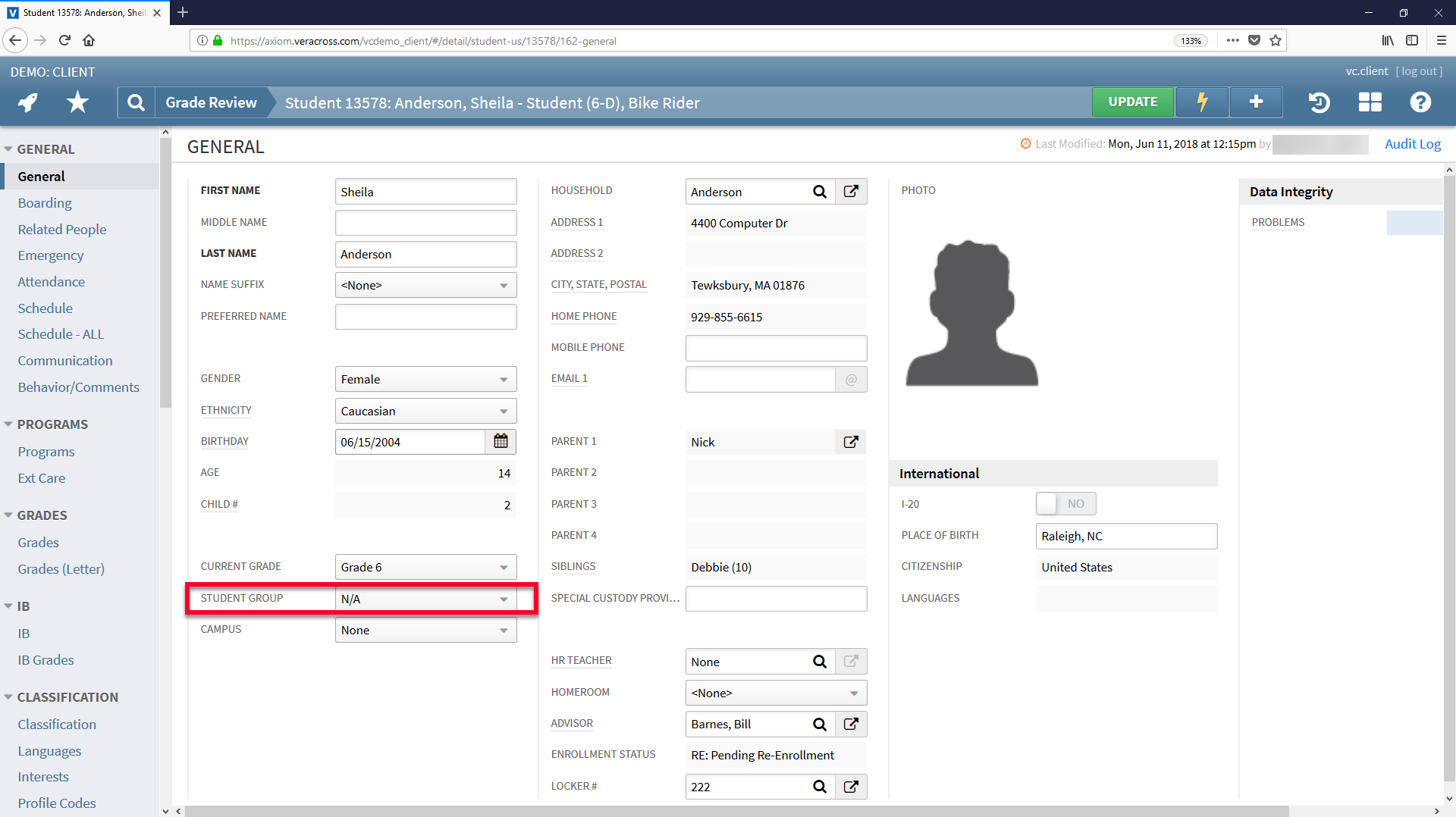This screenshot has height=817, width=1456.
Task: Click the rocket launchpad icon
Action: [28, 102]
